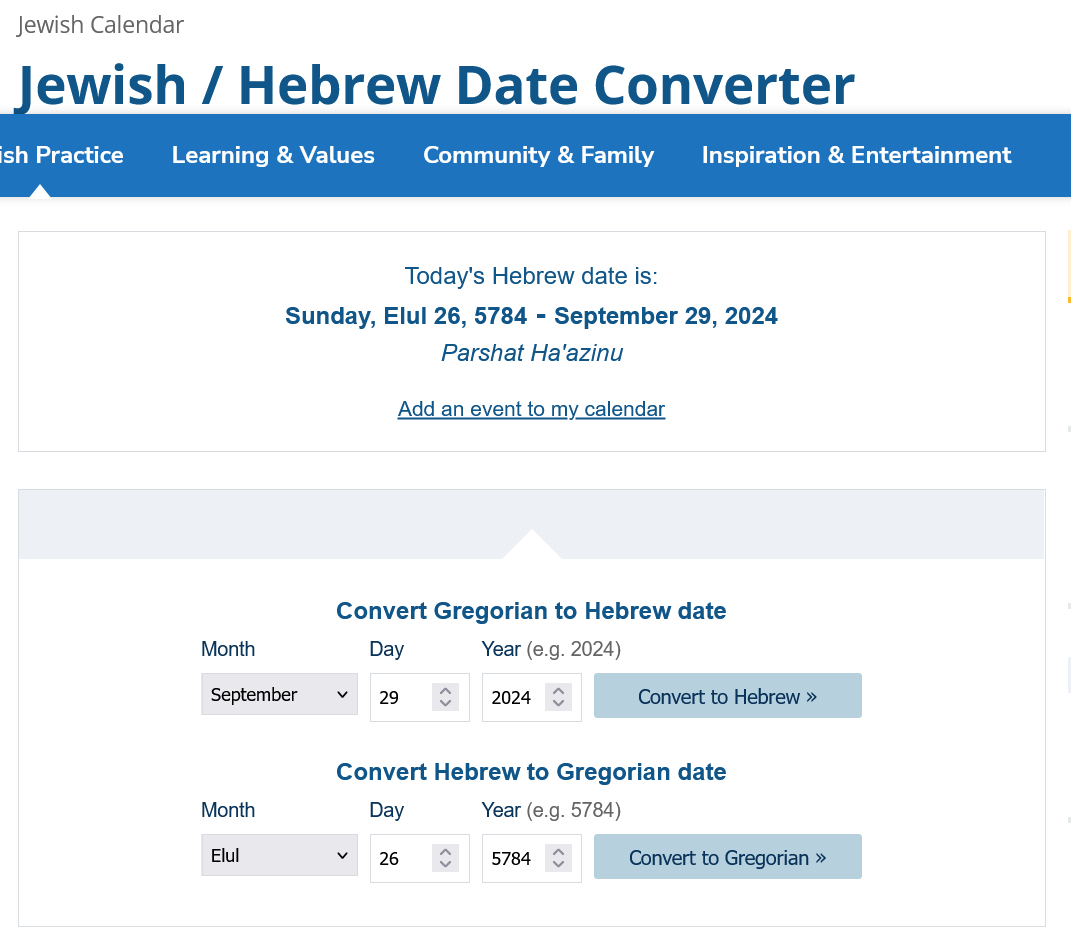
Task: Increase the Hebrew year with up arrow
Action: pyautogui.click(x=558, y=851)
